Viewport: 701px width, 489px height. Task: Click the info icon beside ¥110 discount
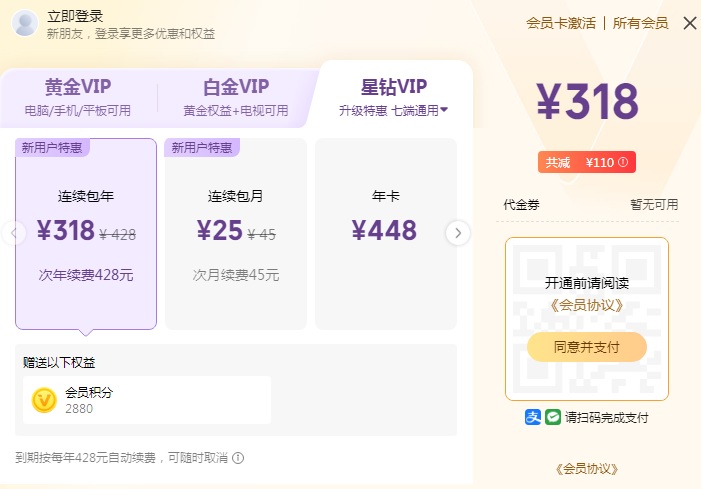(x=623, y=162)
